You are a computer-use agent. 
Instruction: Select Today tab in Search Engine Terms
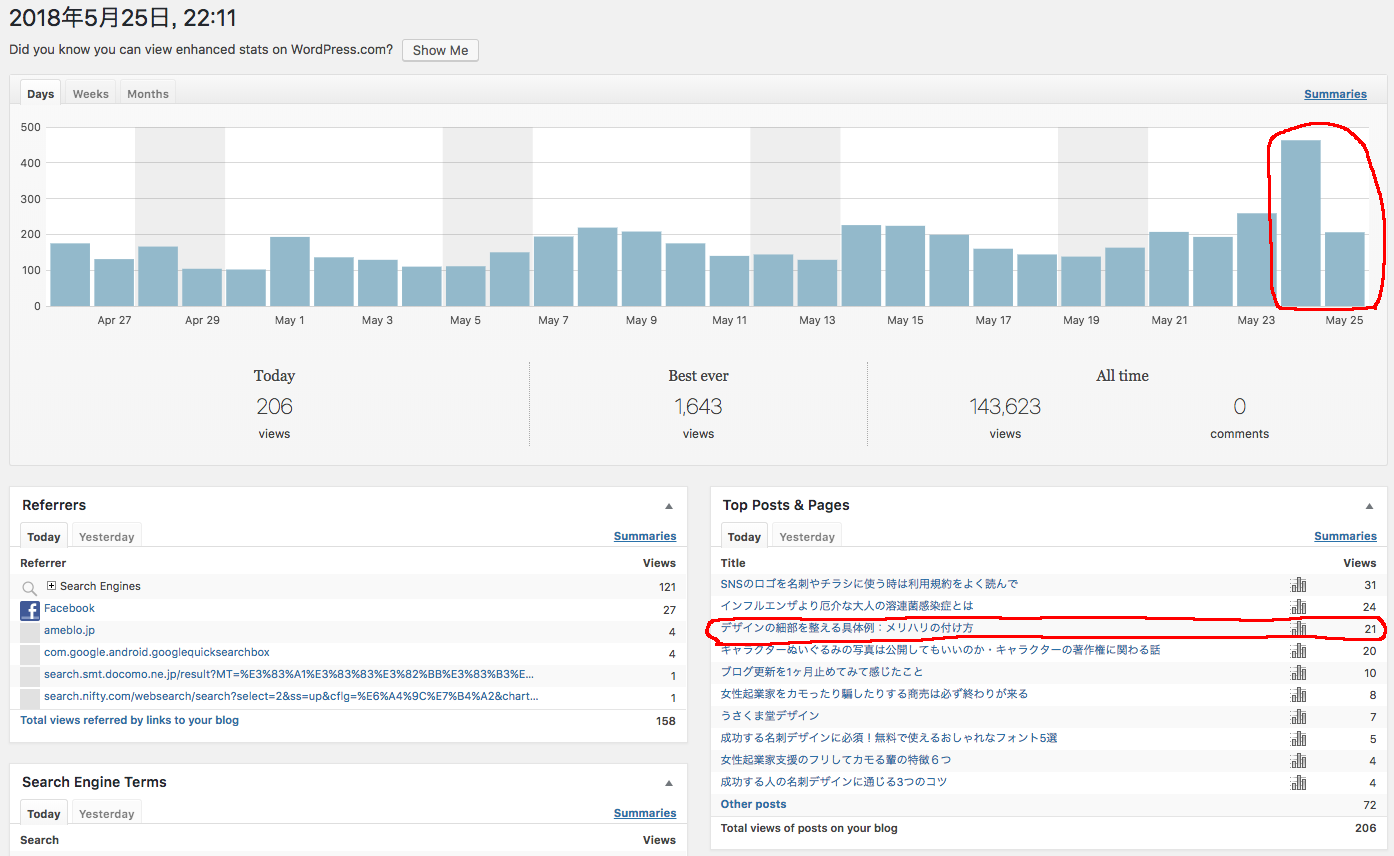(44, 813)
